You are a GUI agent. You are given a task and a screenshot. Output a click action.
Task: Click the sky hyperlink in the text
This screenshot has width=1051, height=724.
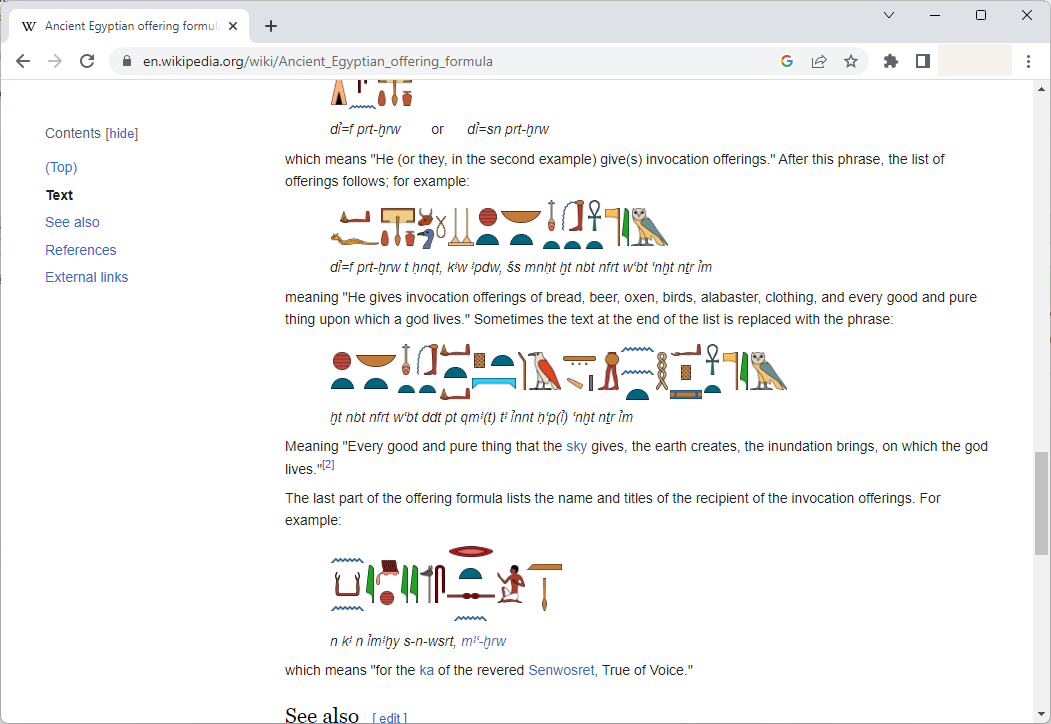tap(576, 447)
